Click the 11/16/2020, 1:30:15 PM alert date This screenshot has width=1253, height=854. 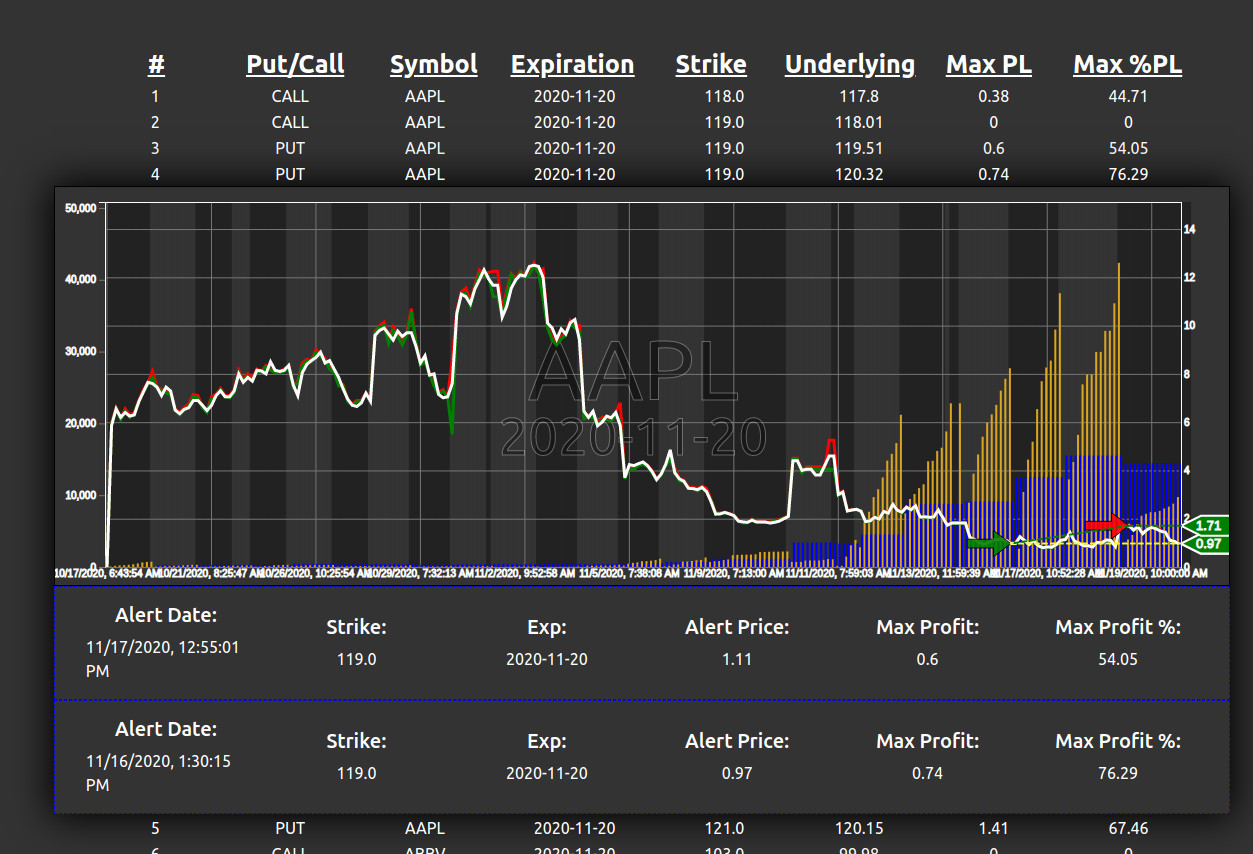coord(159,773)
